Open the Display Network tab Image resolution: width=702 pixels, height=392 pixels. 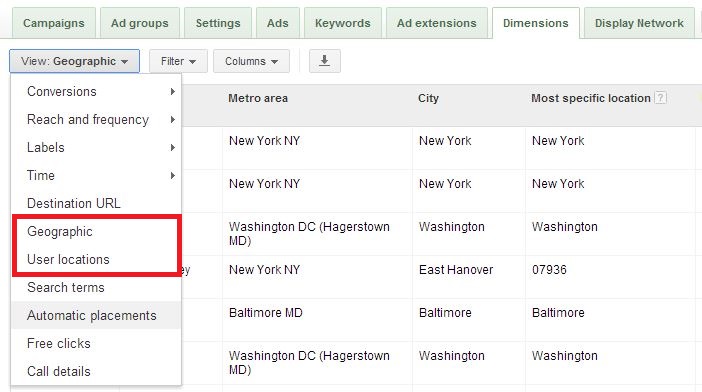[x=639, y=23]
